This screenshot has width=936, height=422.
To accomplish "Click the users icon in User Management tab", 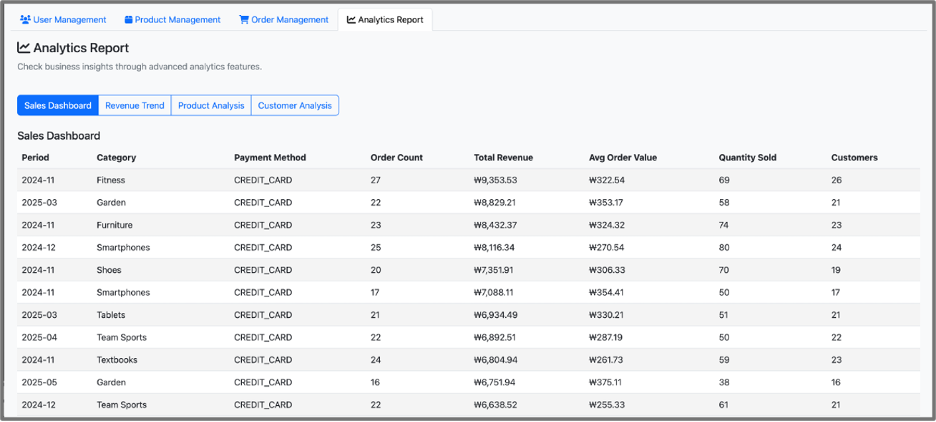I will pos(25,20).
